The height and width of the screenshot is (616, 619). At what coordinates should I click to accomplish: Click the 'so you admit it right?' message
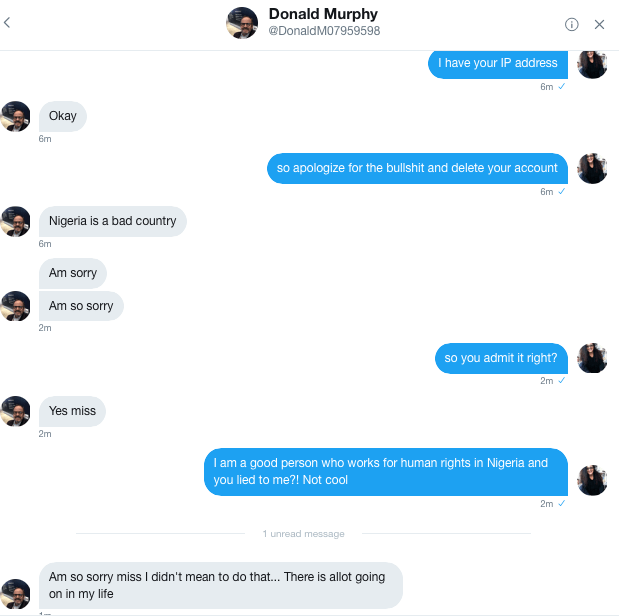tap(501, 358)
